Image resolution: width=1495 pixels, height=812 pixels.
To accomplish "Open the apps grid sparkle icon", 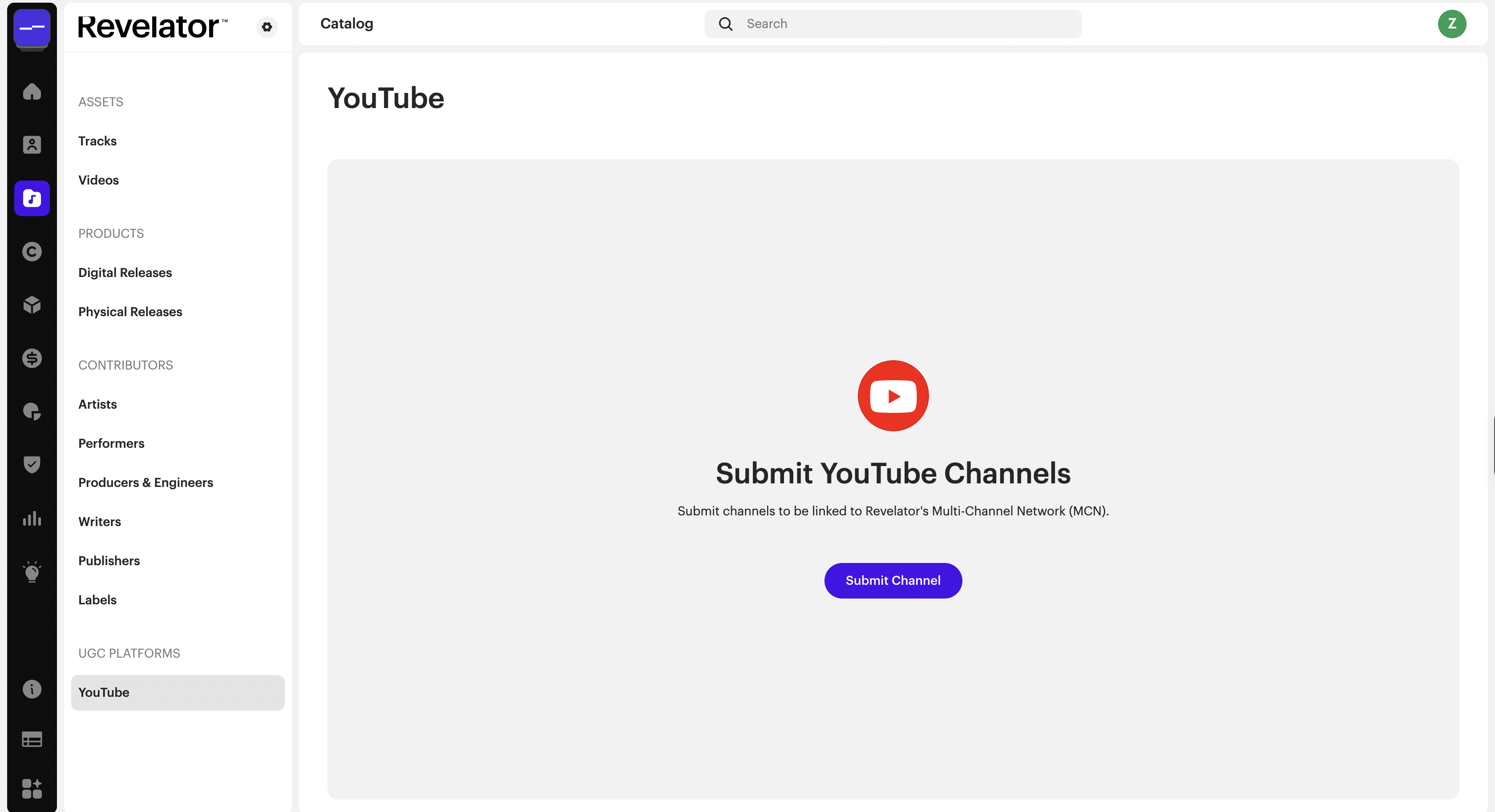I will point(32,788).
